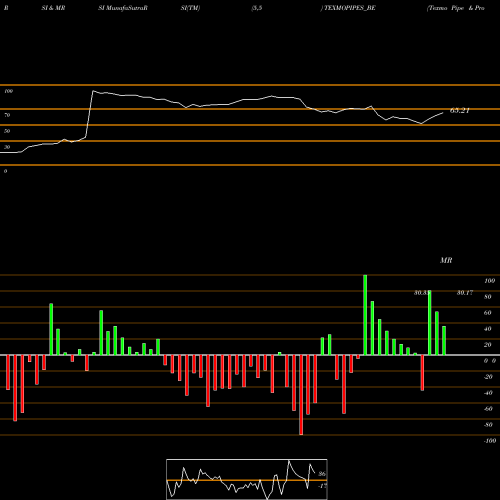Click the 80.17 value in MR panel
Screen dimensions: 500x500
click(465, 293)
